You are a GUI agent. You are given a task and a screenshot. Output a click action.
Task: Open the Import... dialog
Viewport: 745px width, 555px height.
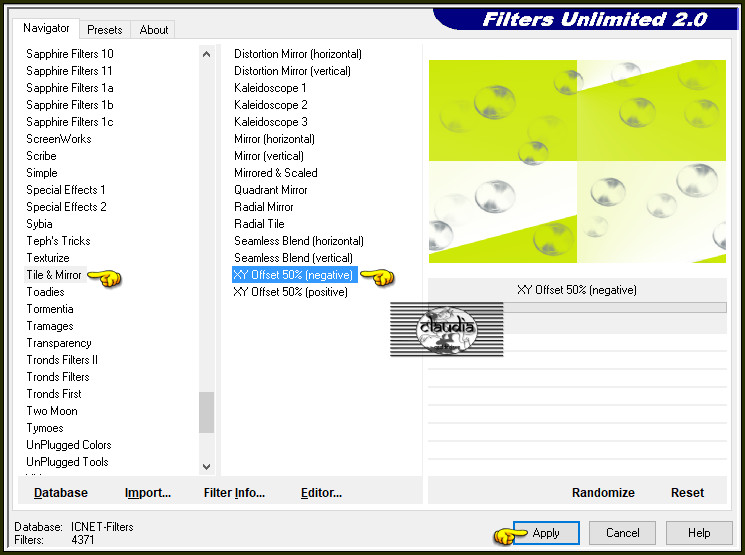click(x=148, y=493)
